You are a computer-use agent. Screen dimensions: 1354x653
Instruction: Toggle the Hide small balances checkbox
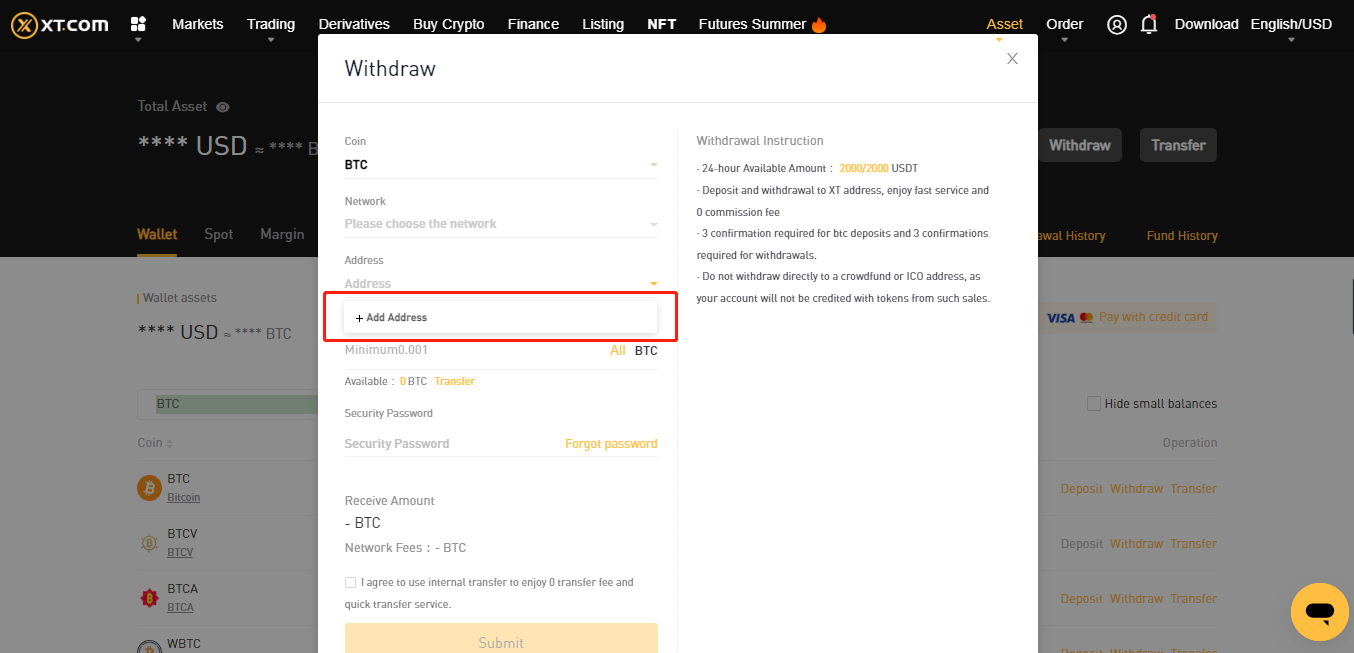[1094, 403]
